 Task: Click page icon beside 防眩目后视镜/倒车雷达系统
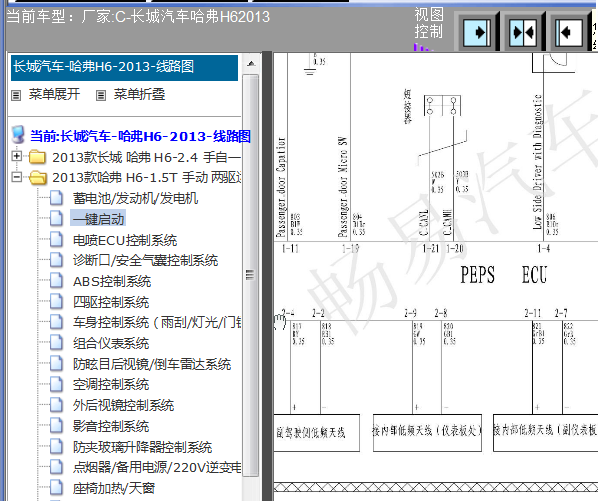point(56,363)
